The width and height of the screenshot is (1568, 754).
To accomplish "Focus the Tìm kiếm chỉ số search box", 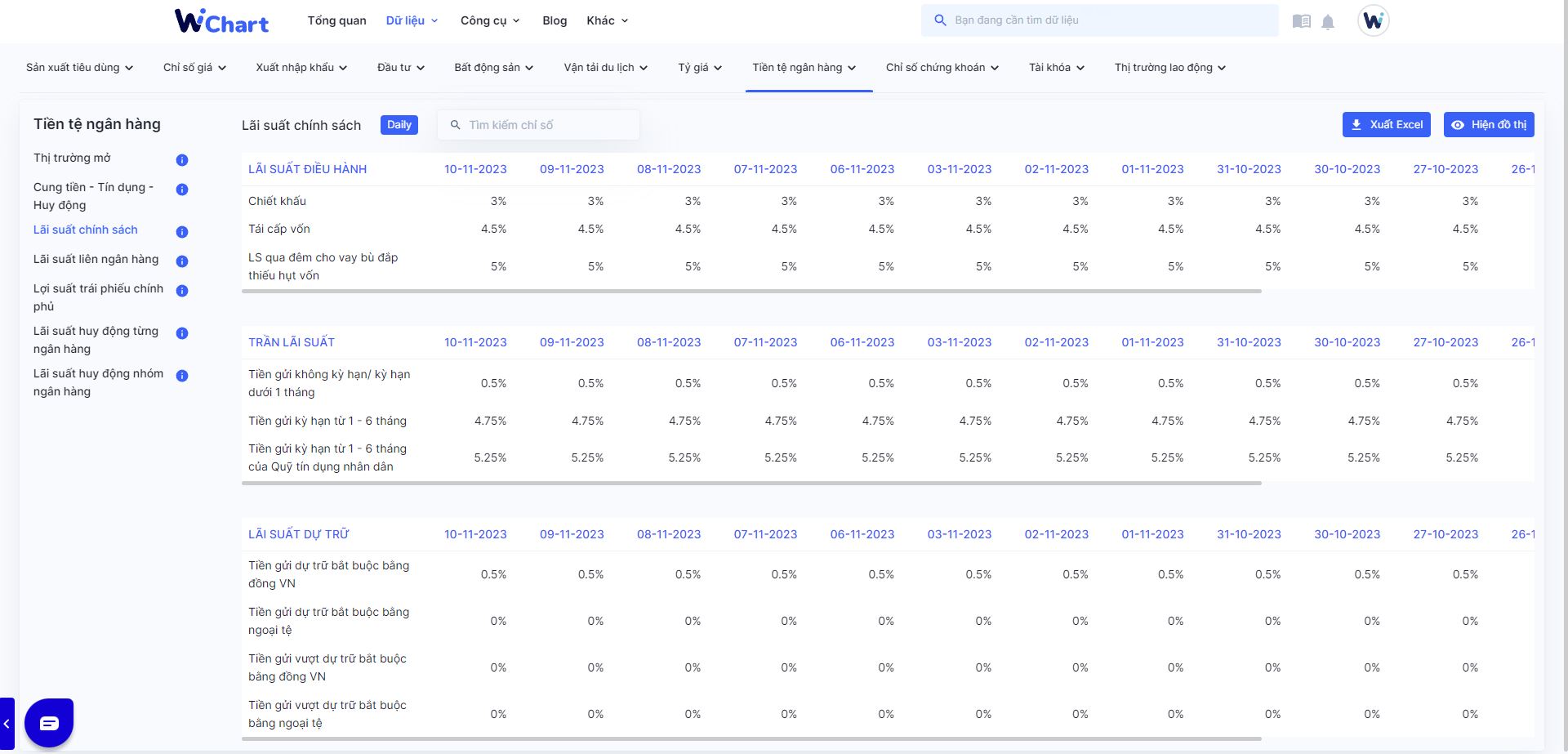I will [538, 125].
